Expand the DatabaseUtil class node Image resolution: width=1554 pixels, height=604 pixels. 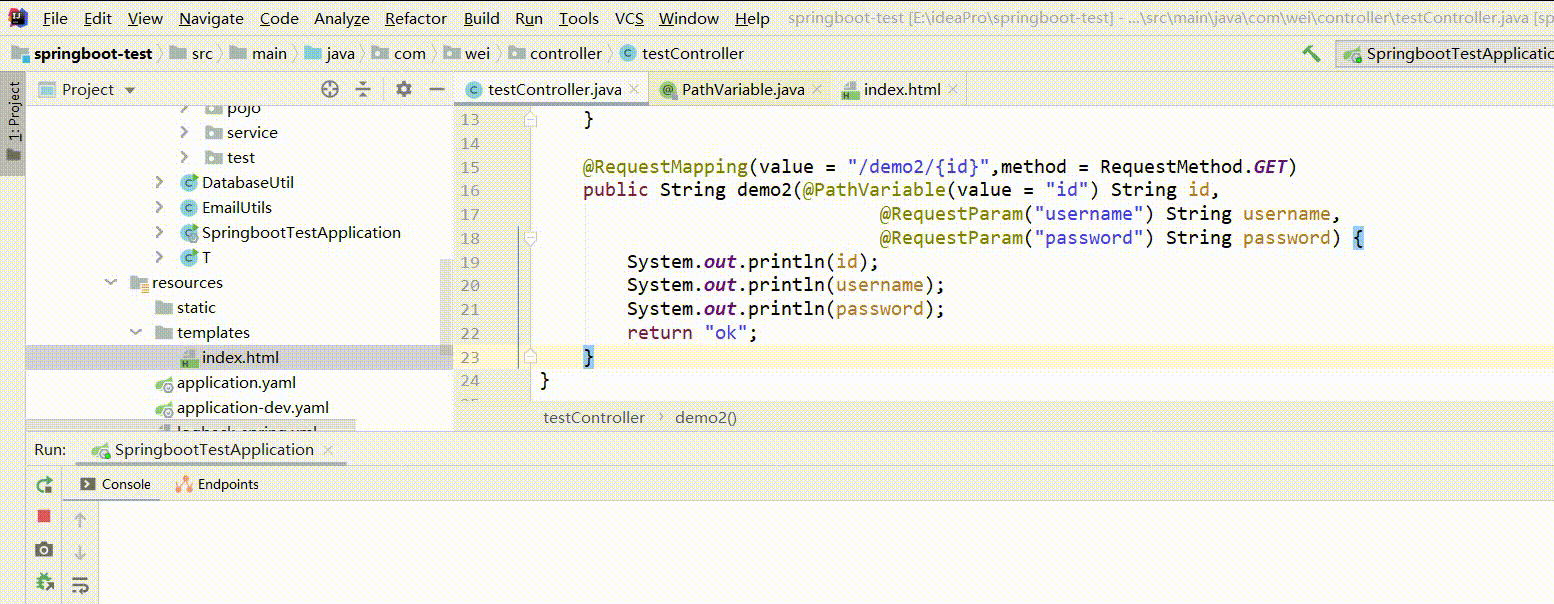[x=160, y=182]
